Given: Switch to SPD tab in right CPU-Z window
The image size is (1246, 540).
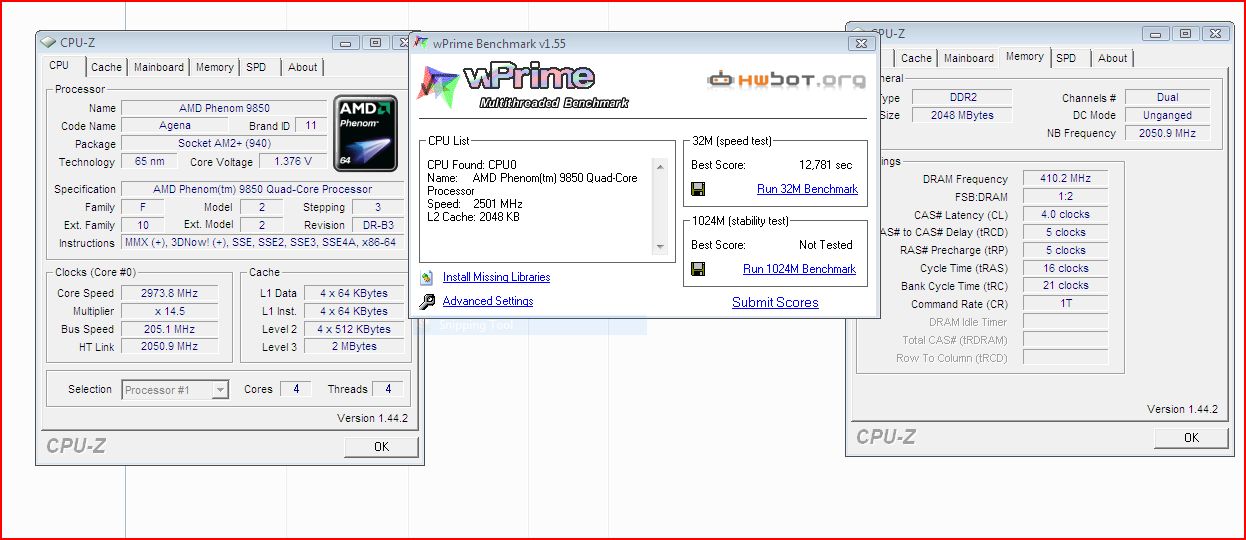Looking at the screenshot, I should click(x=1067, y=58).
